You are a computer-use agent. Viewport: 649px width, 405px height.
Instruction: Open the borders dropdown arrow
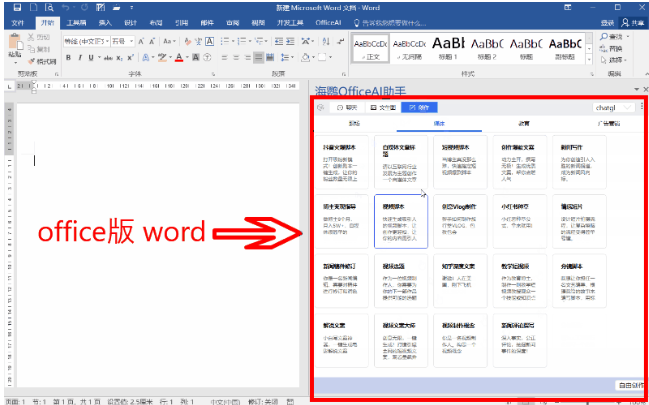pos(330,58)
